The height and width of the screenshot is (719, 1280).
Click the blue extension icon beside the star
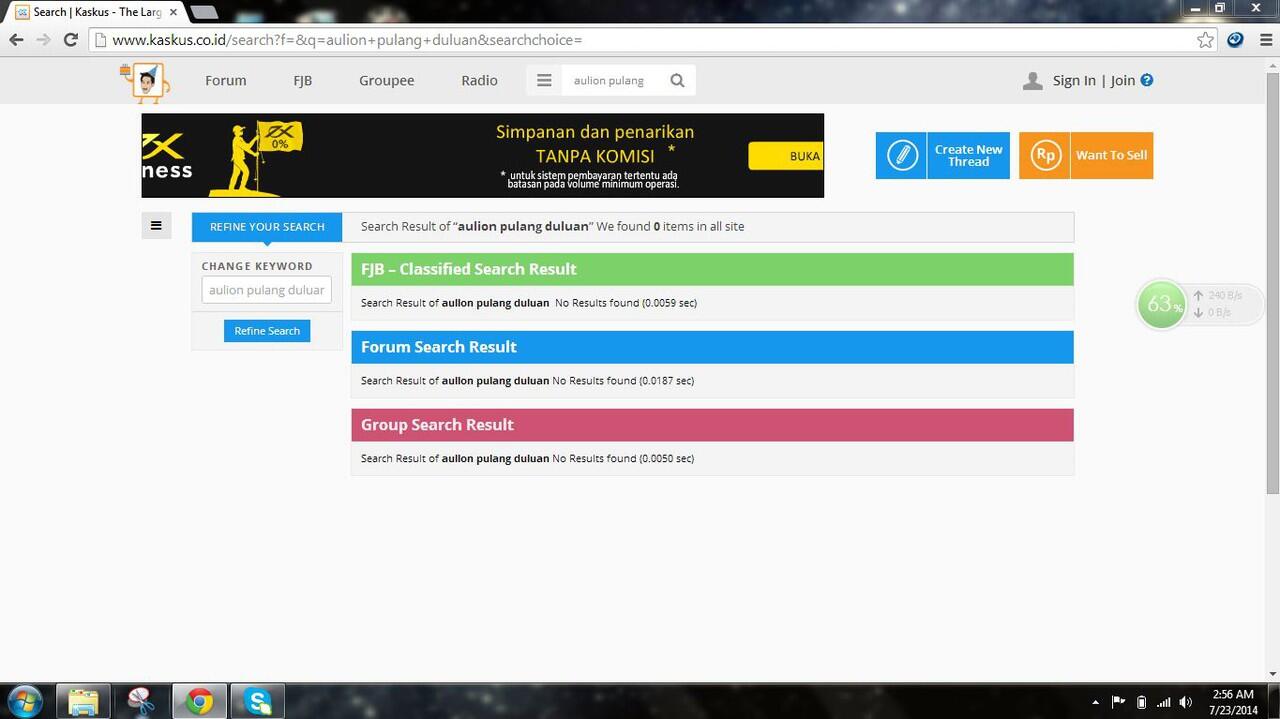[x=1235, y=40]
